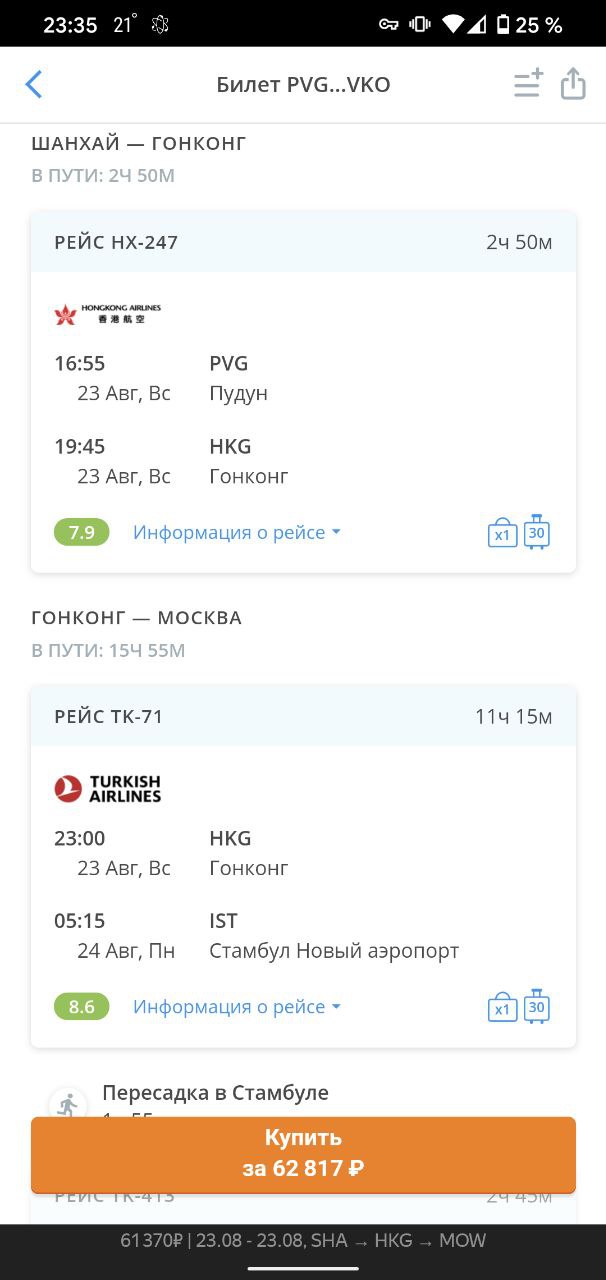Open the share ticket icon
Screen dimensions: 606x1280
tap(573, 84)
